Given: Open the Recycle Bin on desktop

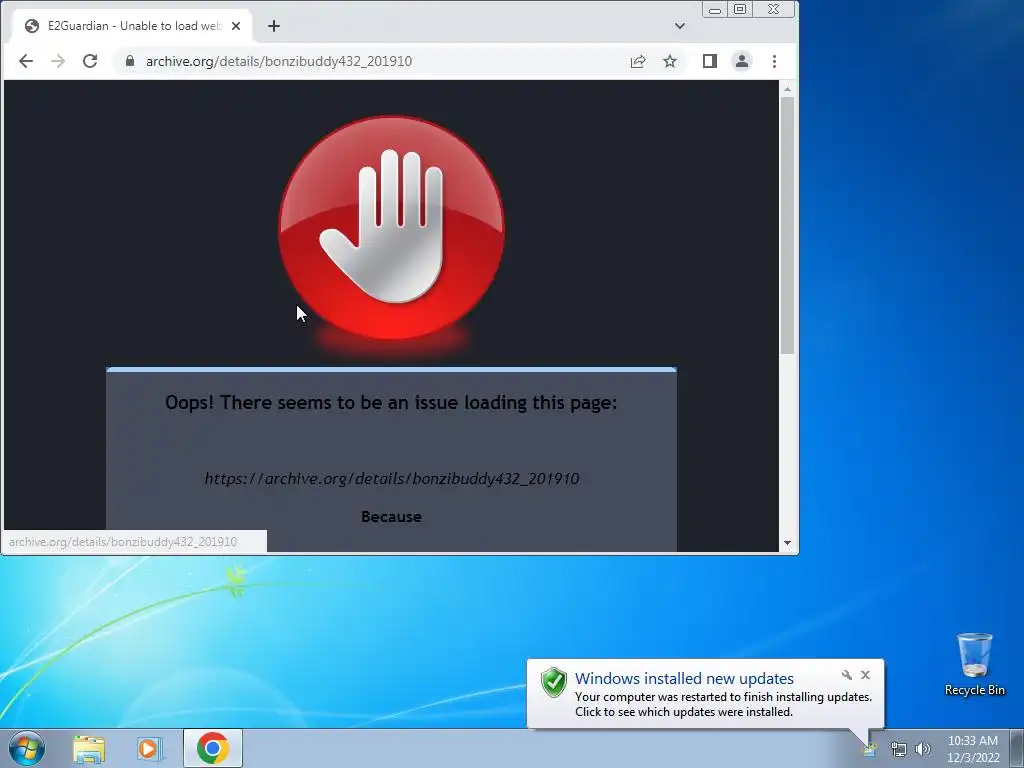Looking at the screenshot, I should pyautogui.click(x=974, y=664).
